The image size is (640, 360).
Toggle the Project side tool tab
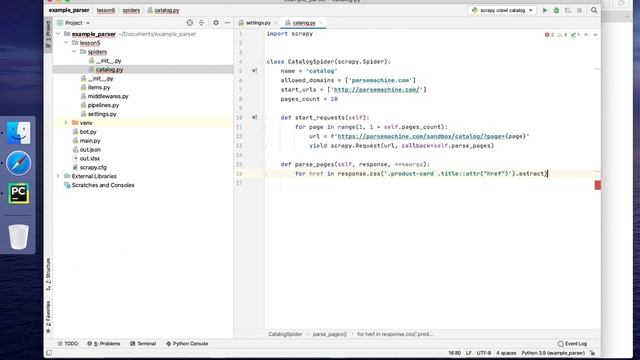[x=48, y=35]
